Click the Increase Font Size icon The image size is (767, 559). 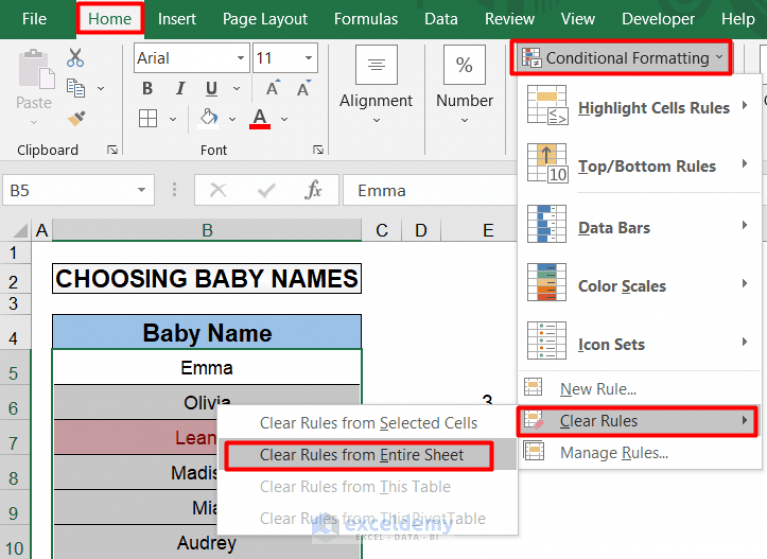(273, 88)
